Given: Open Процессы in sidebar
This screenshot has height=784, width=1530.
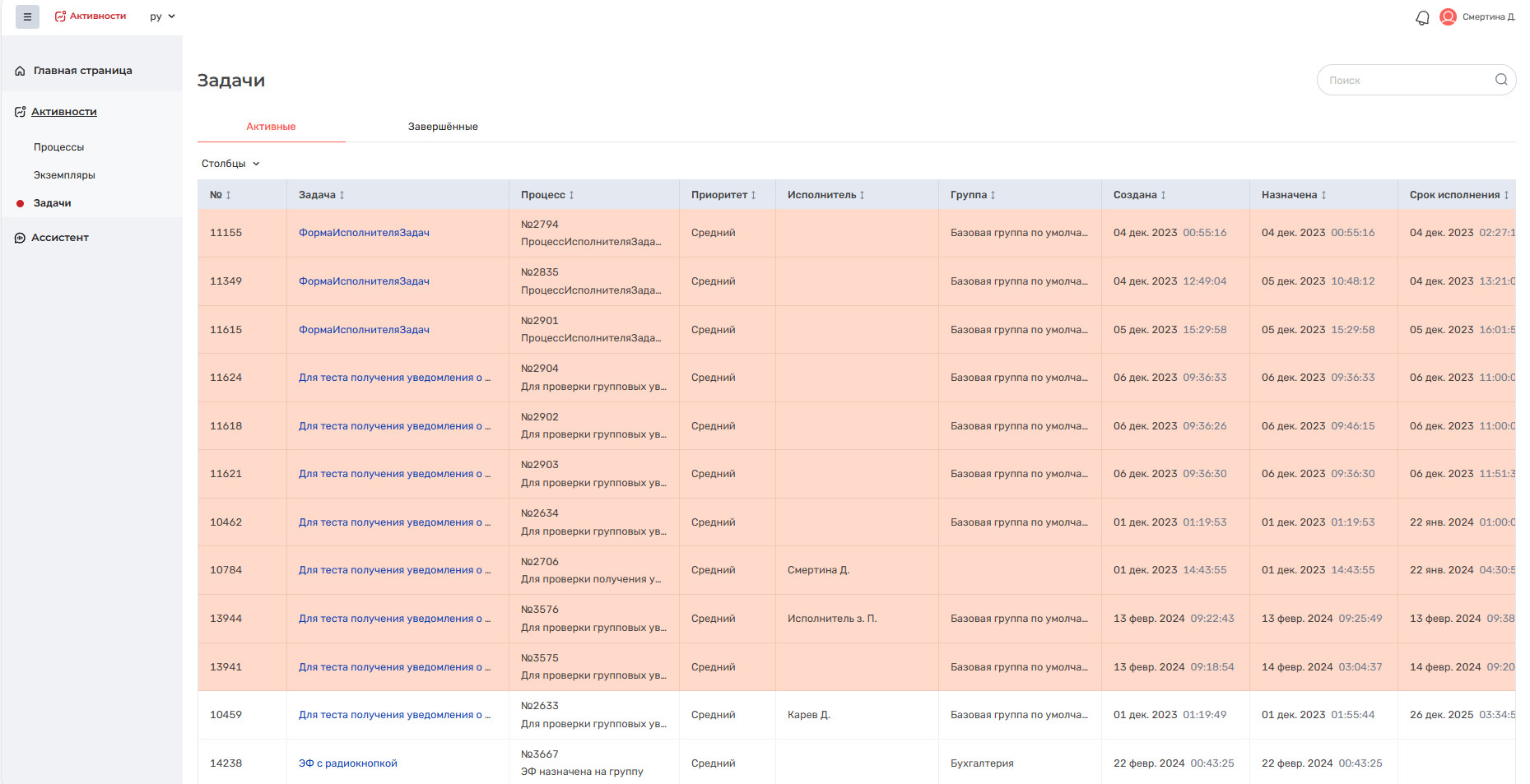Looking at the screenshot, I should point(58,147).
